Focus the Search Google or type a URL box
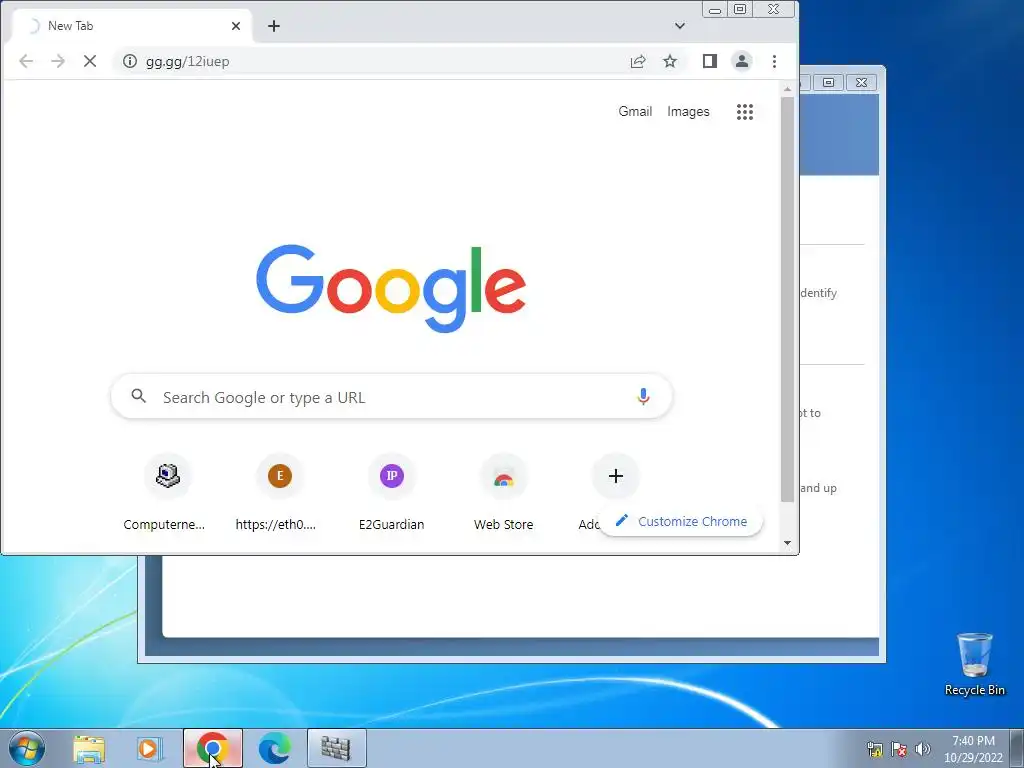This screenshot has width=1024, height=768. coord(391,396)
